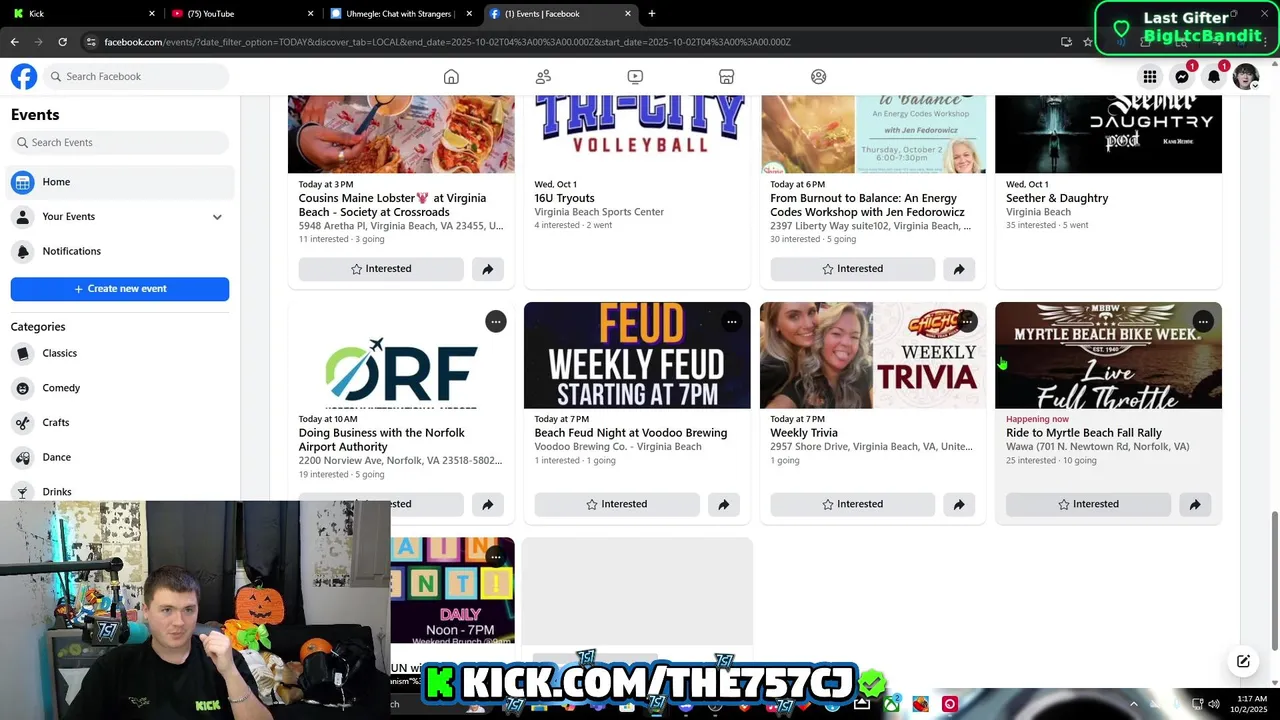
Task: Open the Tri-City Volleyball event image
Action: pyautogui.click(x=637, y=134)
